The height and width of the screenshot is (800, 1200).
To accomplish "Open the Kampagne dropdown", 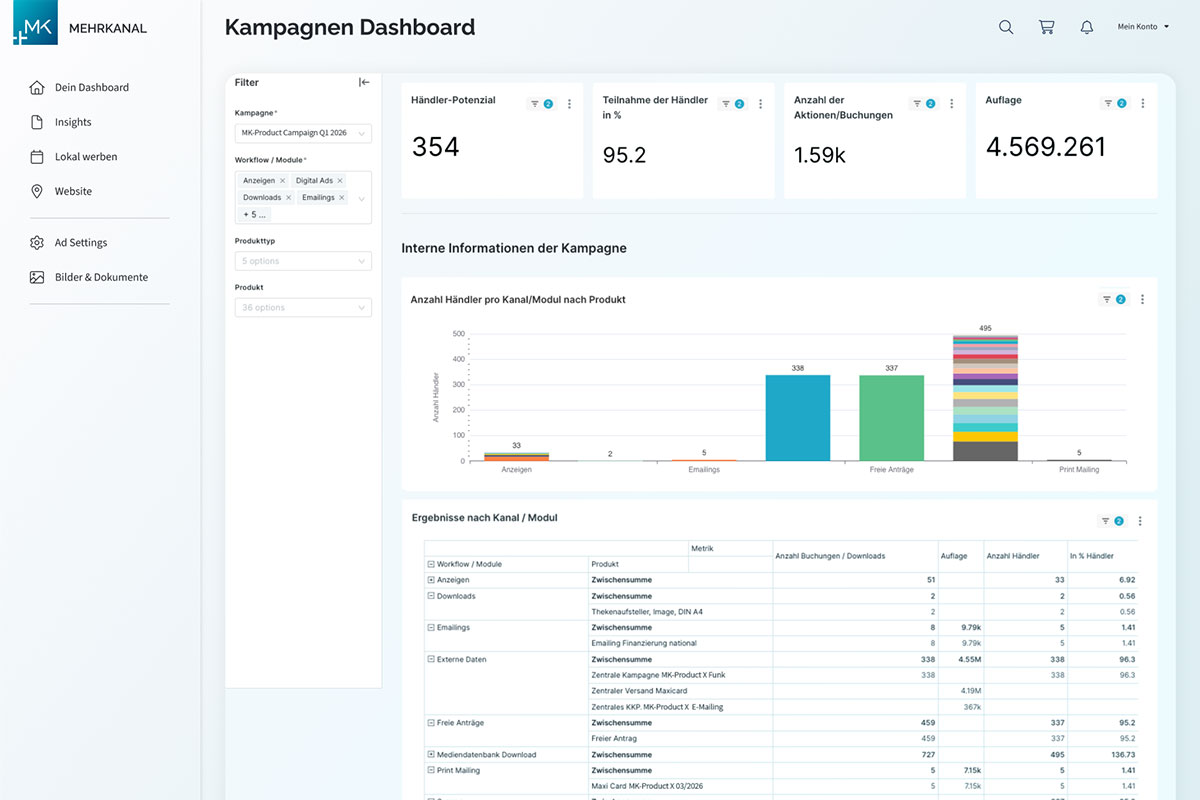I will point(303,133).
